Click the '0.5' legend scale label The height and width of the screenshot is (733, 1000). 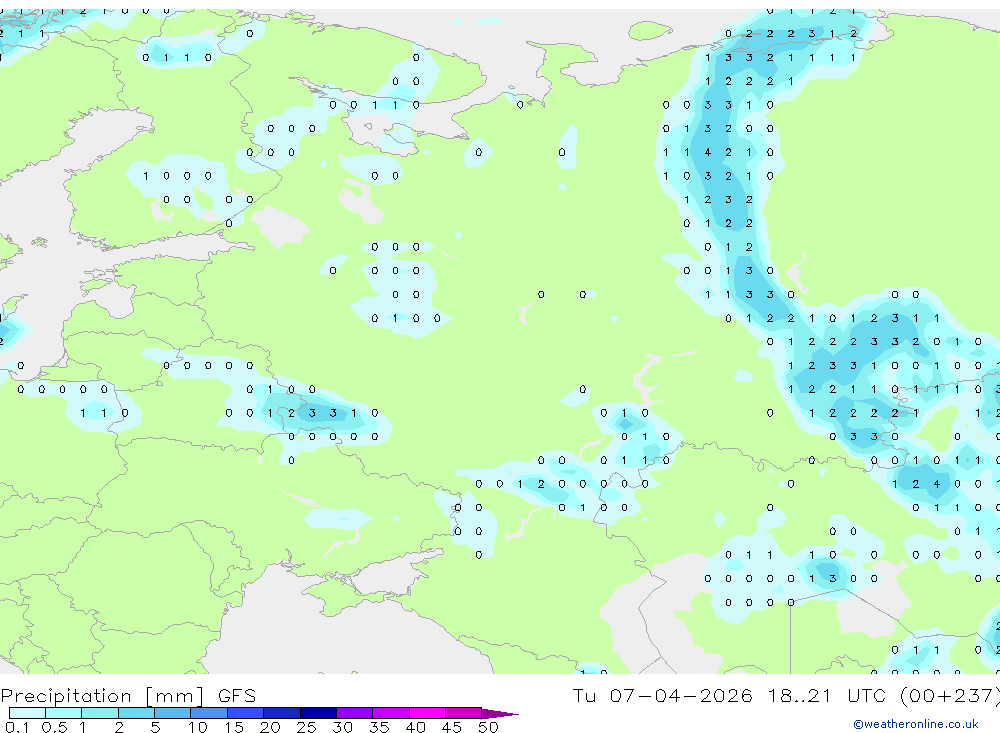54,727
